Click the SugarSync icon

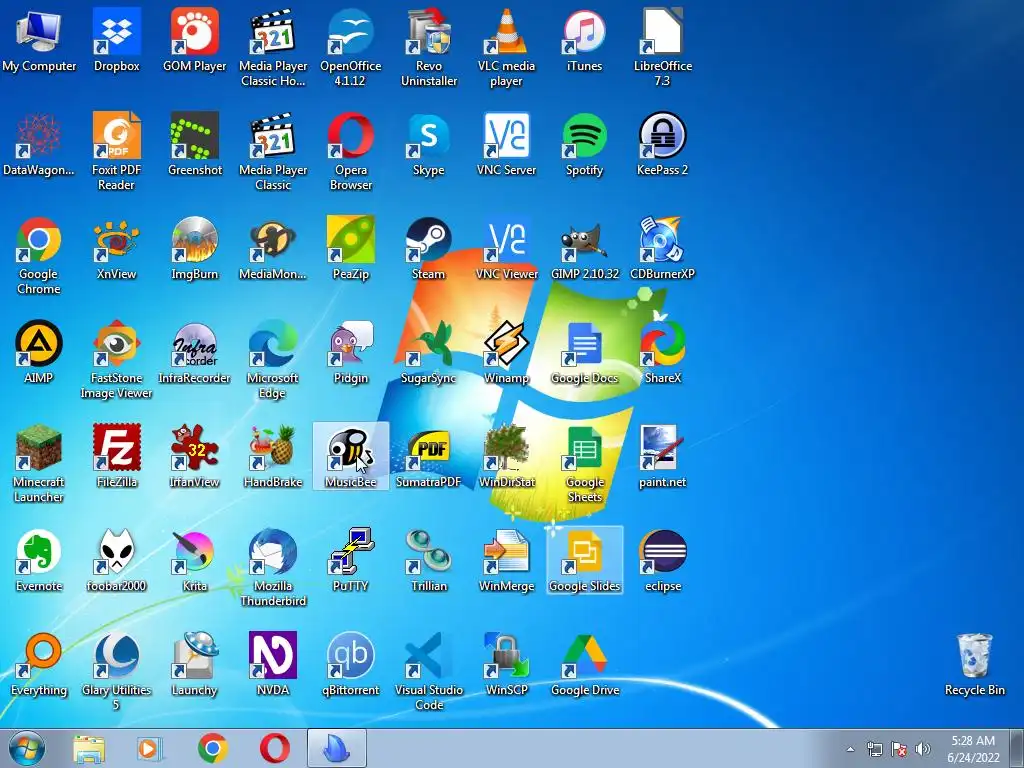click(428, 352)
